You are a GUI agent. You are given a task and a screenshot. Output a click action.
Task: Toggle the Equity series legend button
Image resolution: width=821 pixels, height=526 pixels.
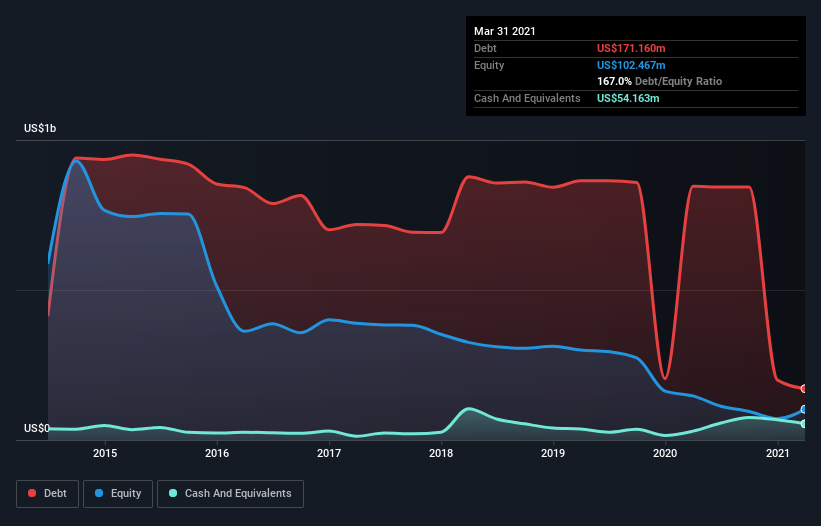pos(118,494)
